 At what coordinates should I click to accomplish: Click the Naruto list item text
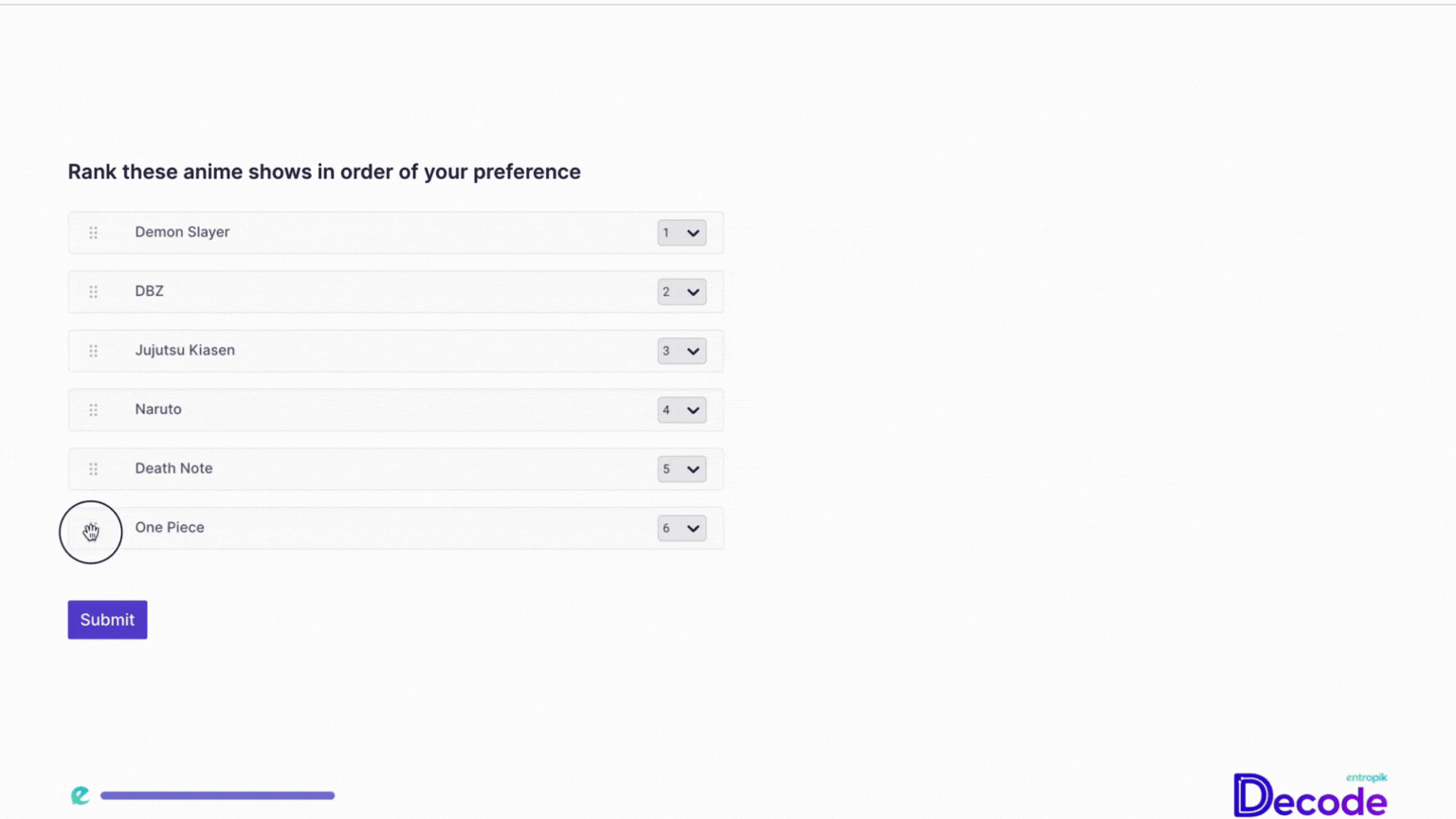[x=158, y=409]
